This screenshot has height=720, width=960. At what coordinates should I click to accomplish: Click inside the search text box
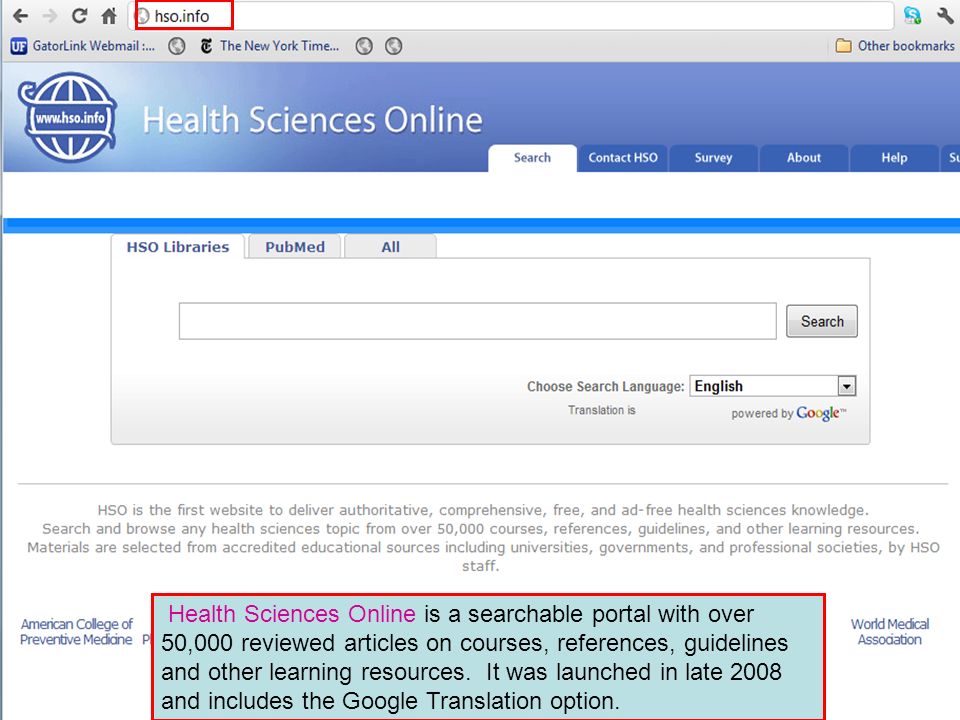pyautogui.click(x=478, y=321)
